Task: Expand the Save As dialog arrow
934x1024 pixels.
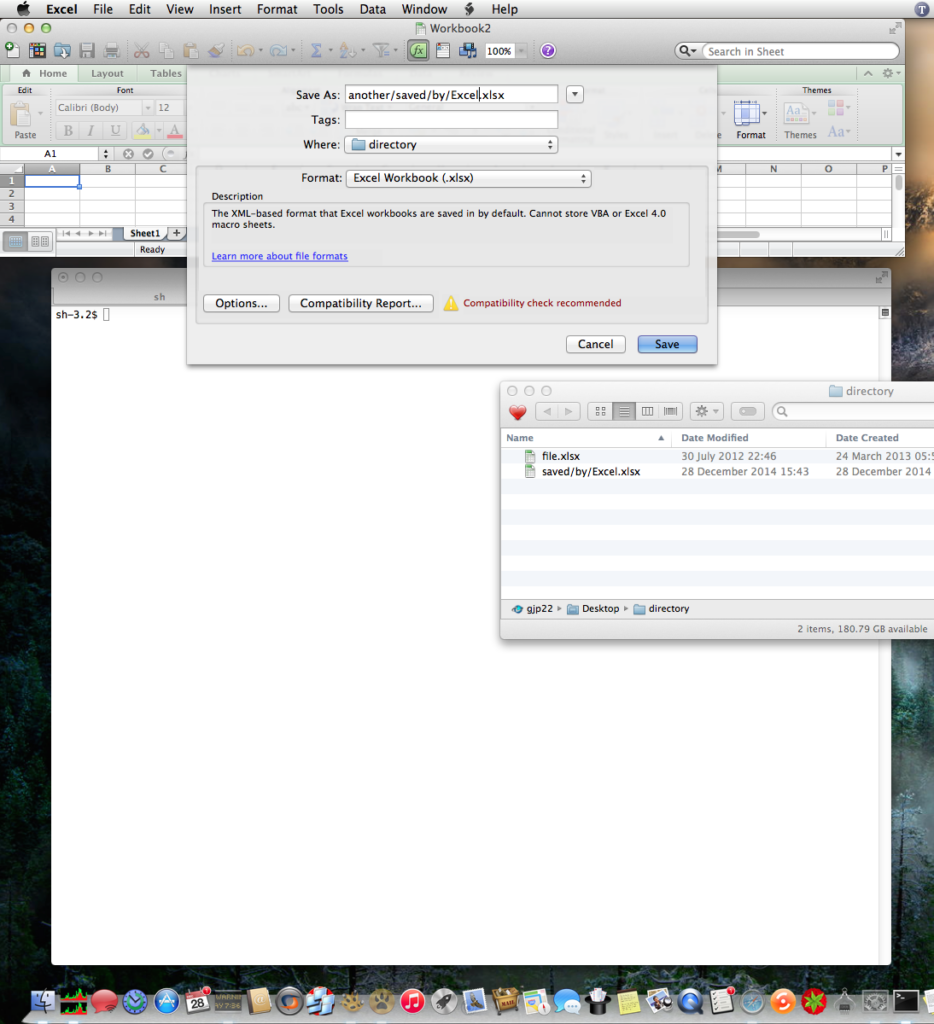Action: [575, 94]
